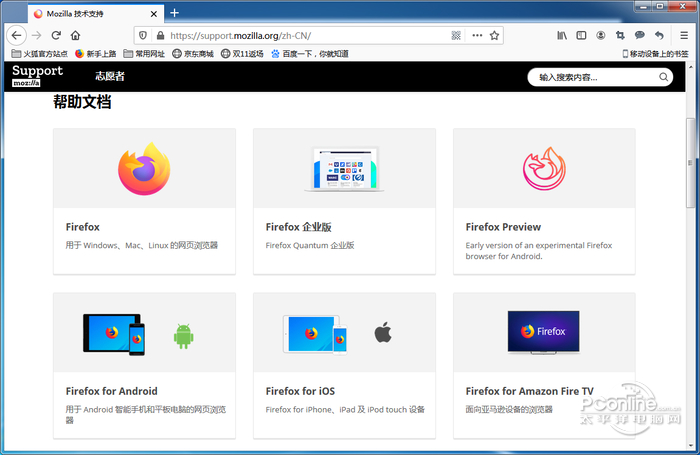Screen dimensions: 700x455
Task: Reload the current page
Action: click(x=56, y=35)
